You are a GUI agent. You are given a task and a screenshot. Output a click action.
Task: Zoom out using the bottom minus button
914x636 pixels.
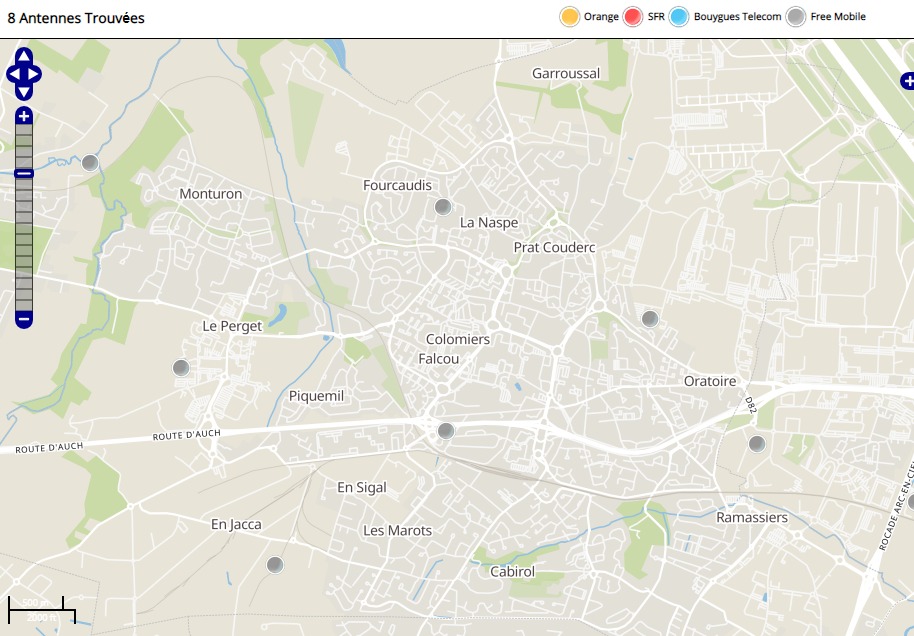click(24, 319)
